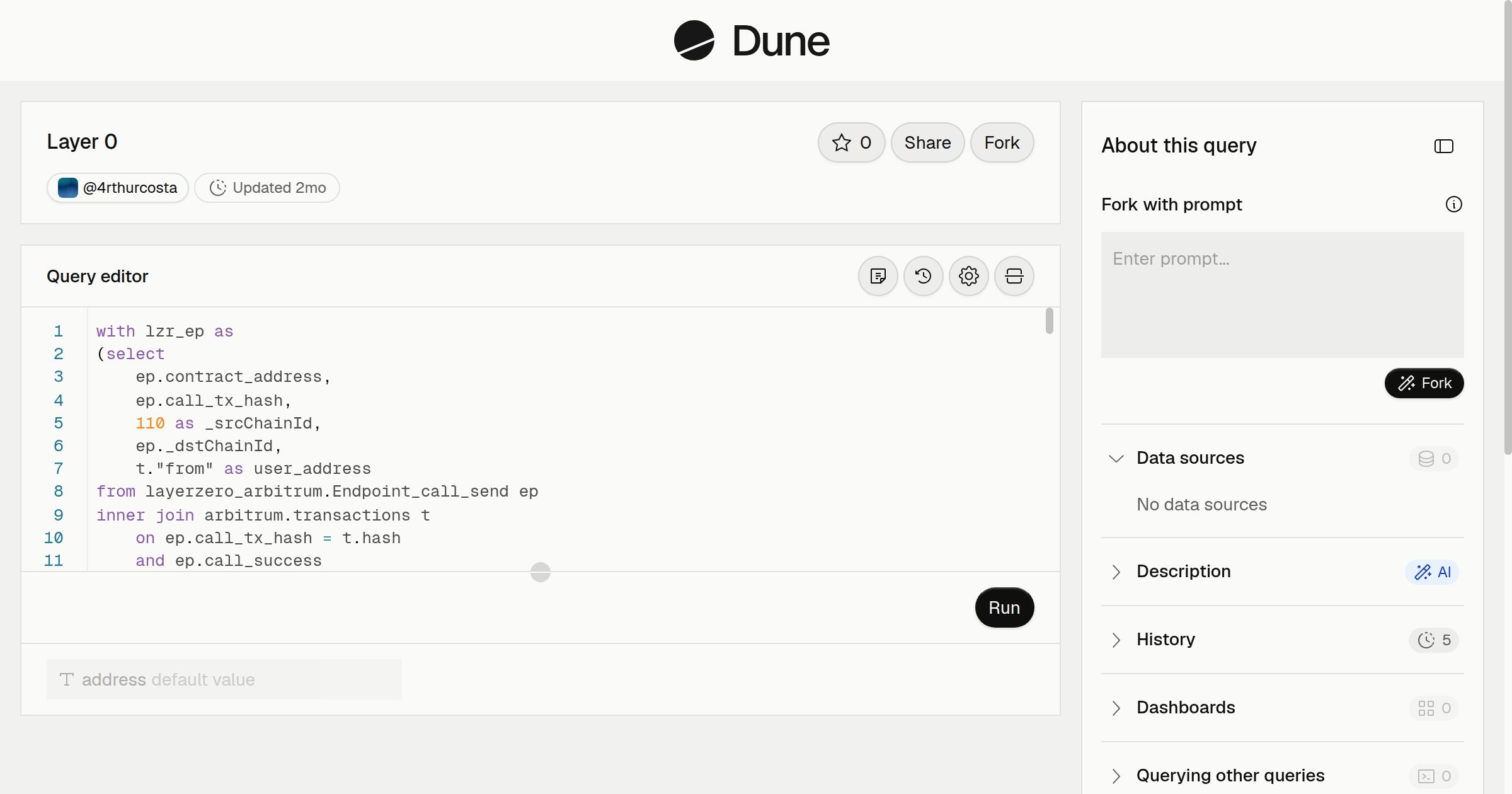Toggle the editor layout expand icon
Image resolution: width=1512 pixels, height=794 pixels.
[x=1014, y=276]
